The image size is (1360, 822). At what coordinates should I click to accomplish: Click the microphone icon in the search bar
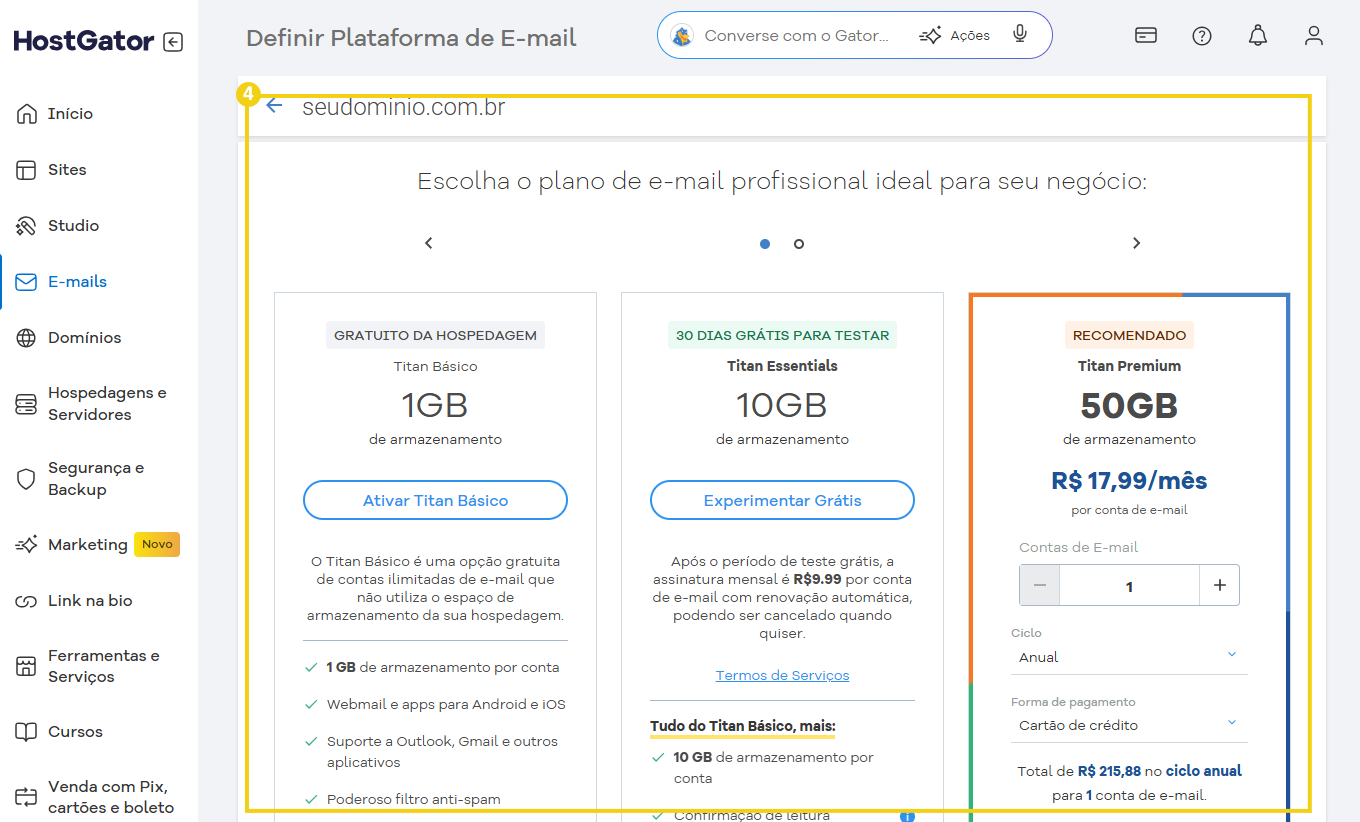click(x=1019, y=35)
